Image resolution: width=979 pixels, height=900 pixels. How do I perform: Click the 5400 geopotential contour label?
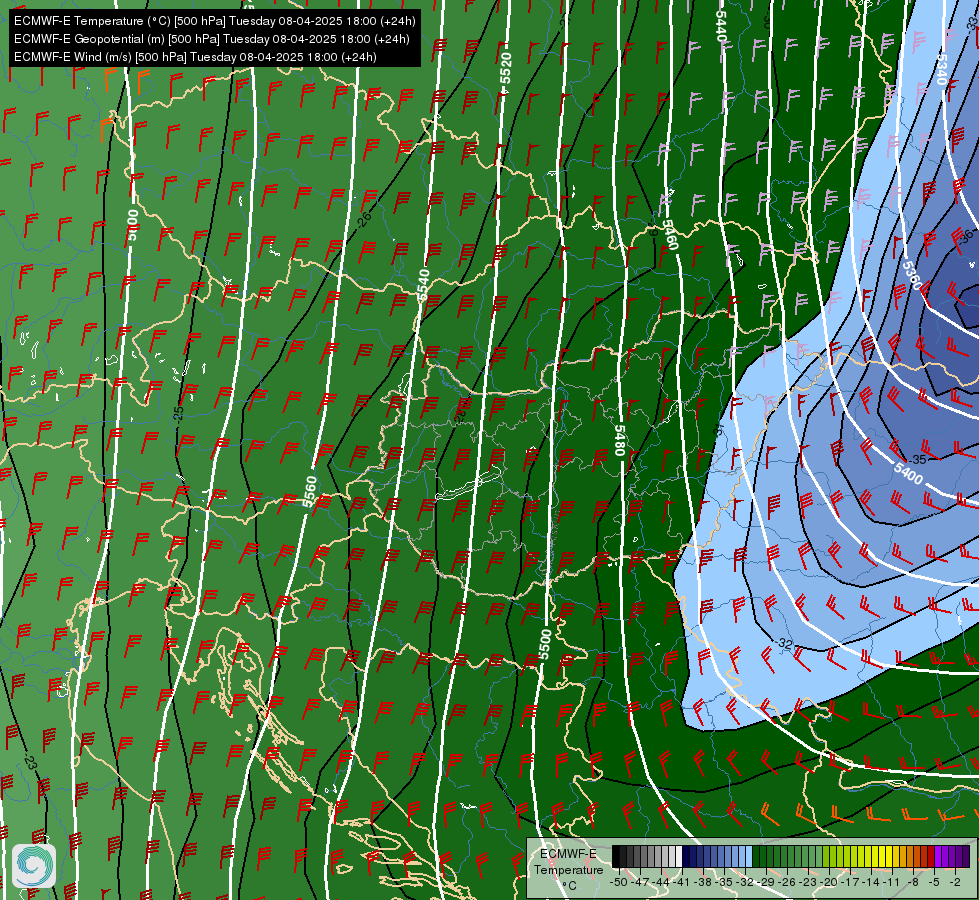[x=908, y=473]
